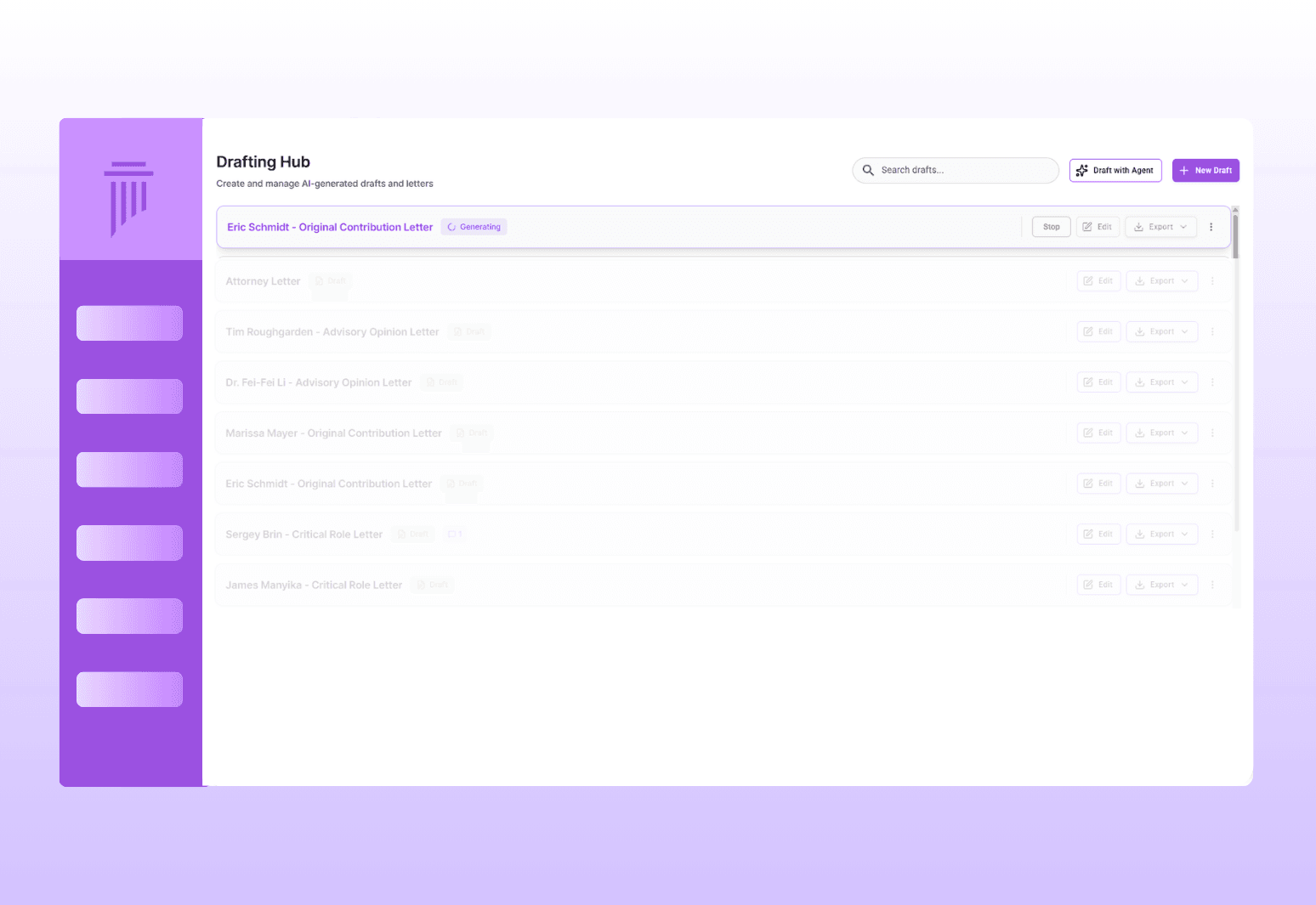Click the pillar logo in sidebar

pyautogui.click(x=129, y=199)
